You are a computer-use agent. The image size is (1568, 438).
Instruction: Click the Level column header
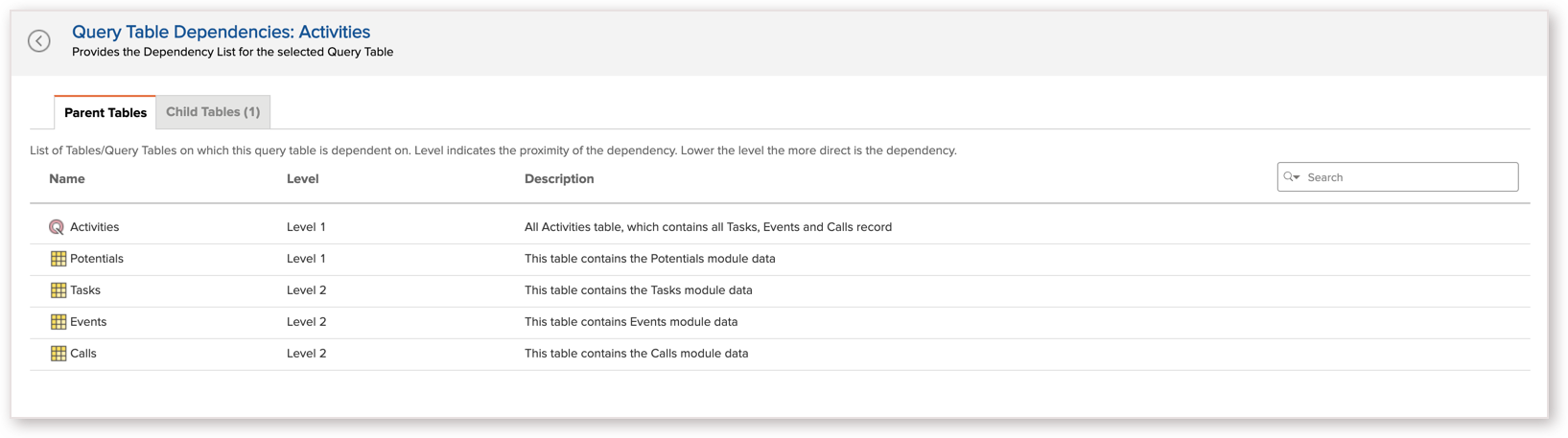[x=302, y=179]
